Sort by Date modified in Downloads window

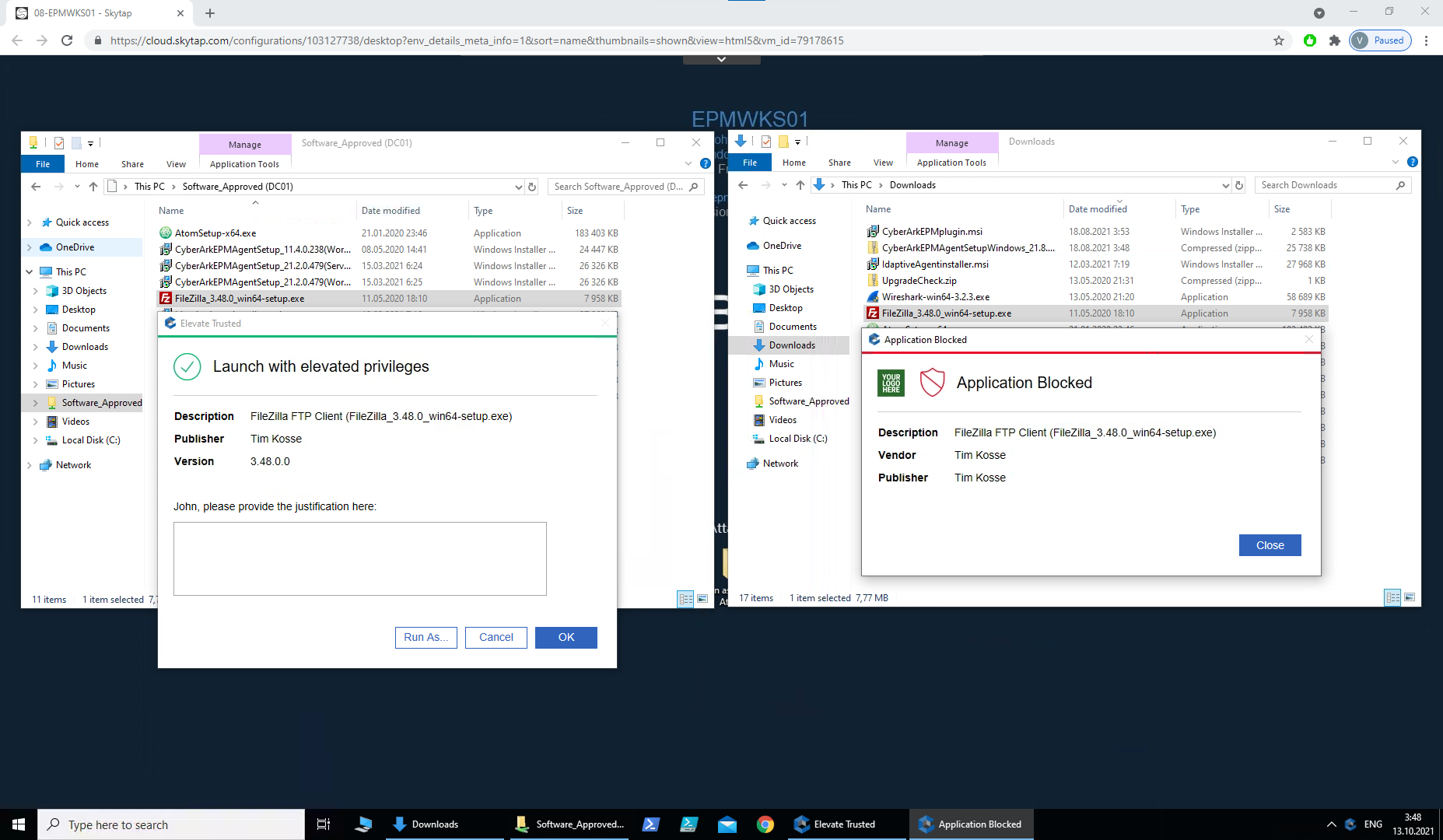1098,209
